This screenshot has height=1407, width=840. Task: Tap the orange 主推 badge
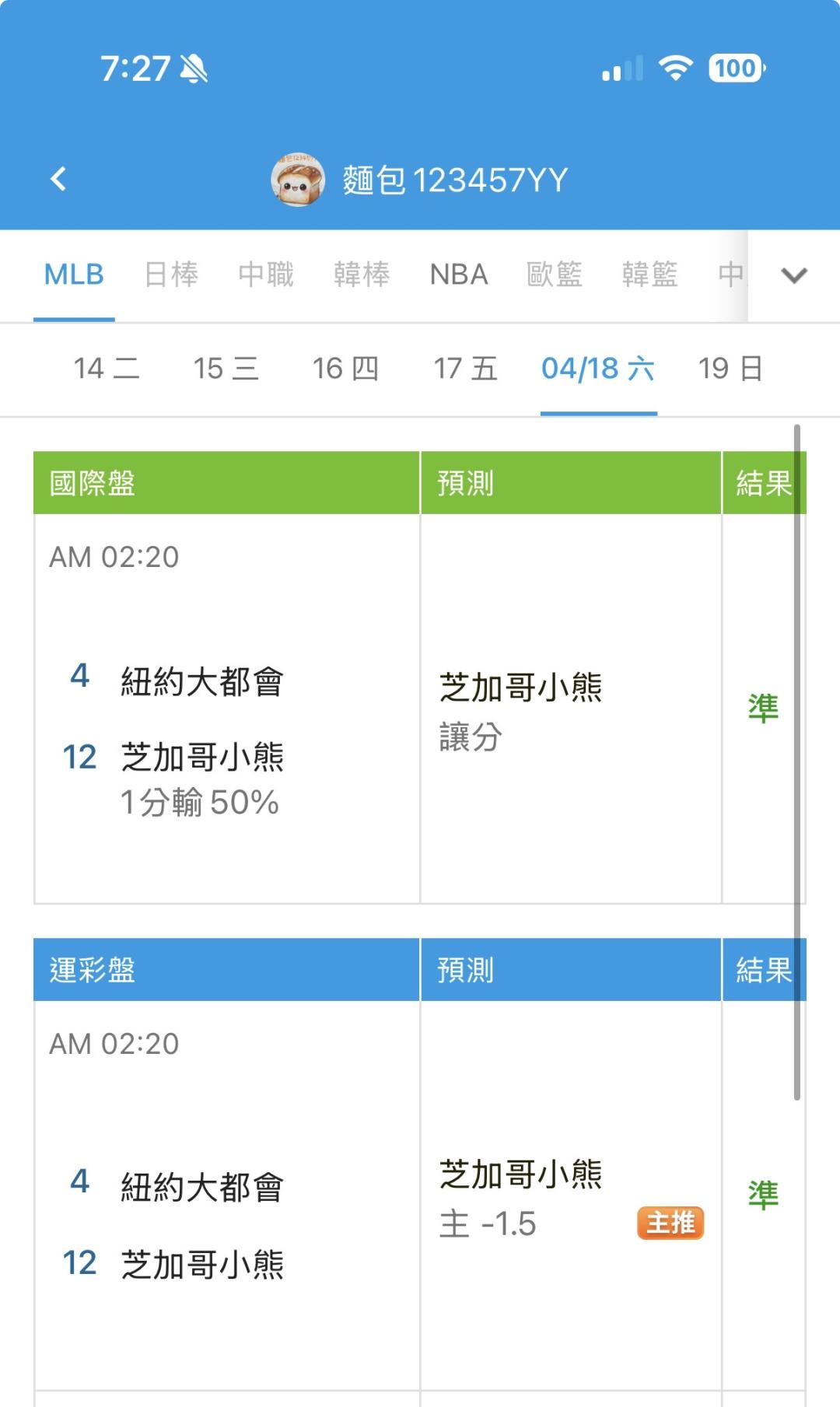click(670, 1223)
